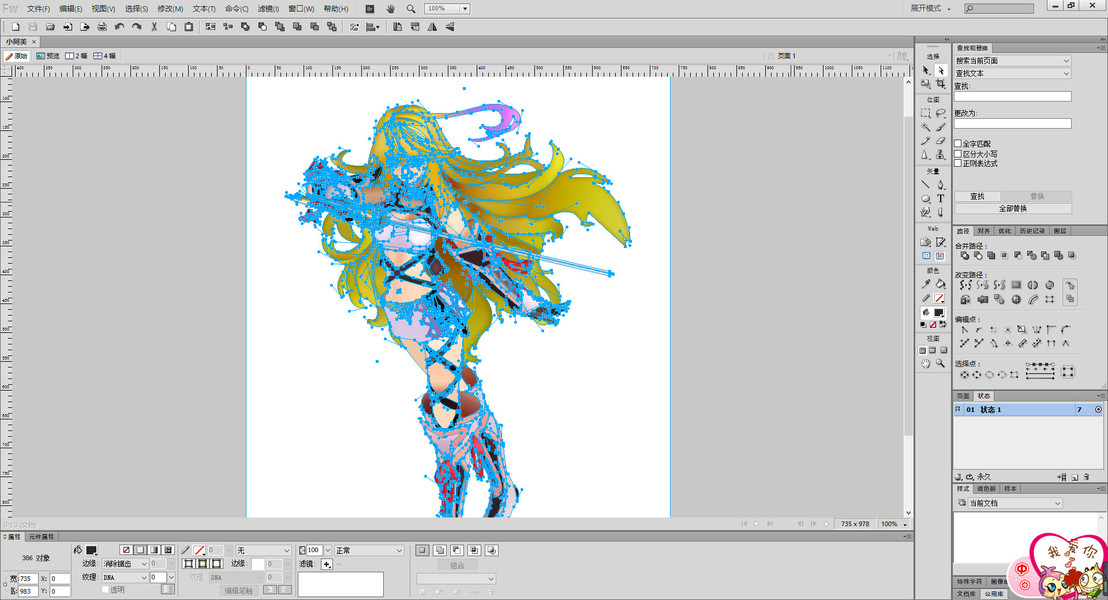Switch to standard screen mode button
1108x600 pixels.
[x=922, y=351]
